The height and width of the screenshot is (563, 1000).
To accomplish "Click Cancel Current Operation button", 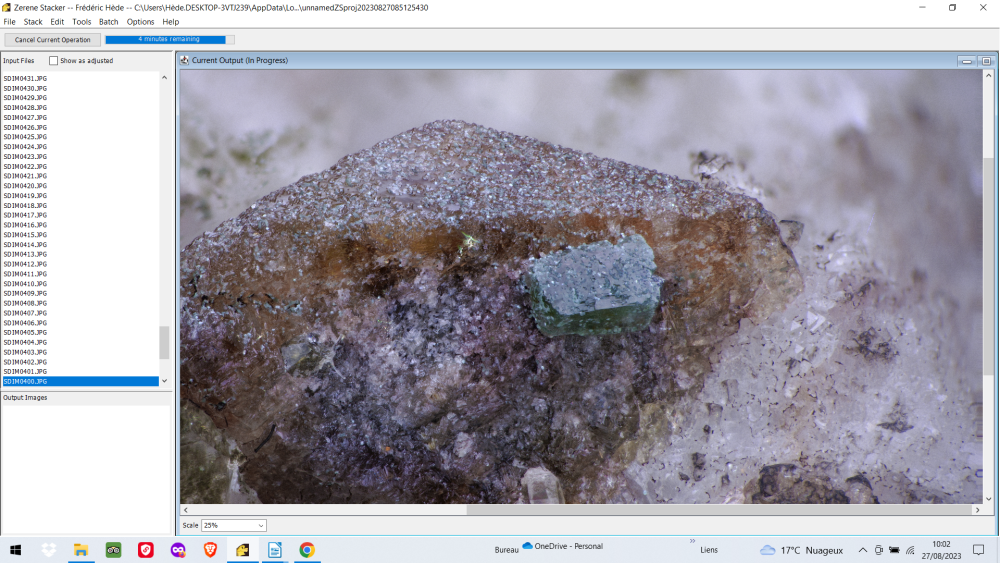I will pos(52,40).
